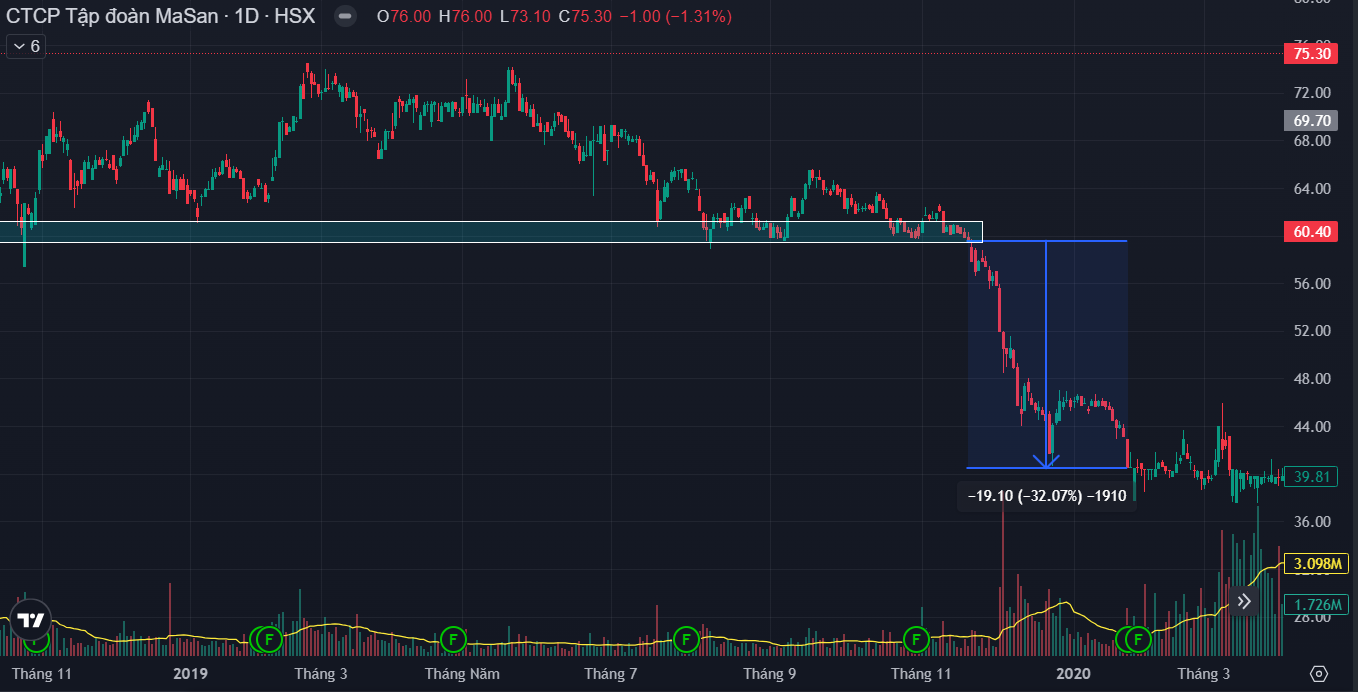The height and width of the screenshot is (692, 1358).
Task: Select the yellow 3.098M volume label
Action: point(1317,564)
